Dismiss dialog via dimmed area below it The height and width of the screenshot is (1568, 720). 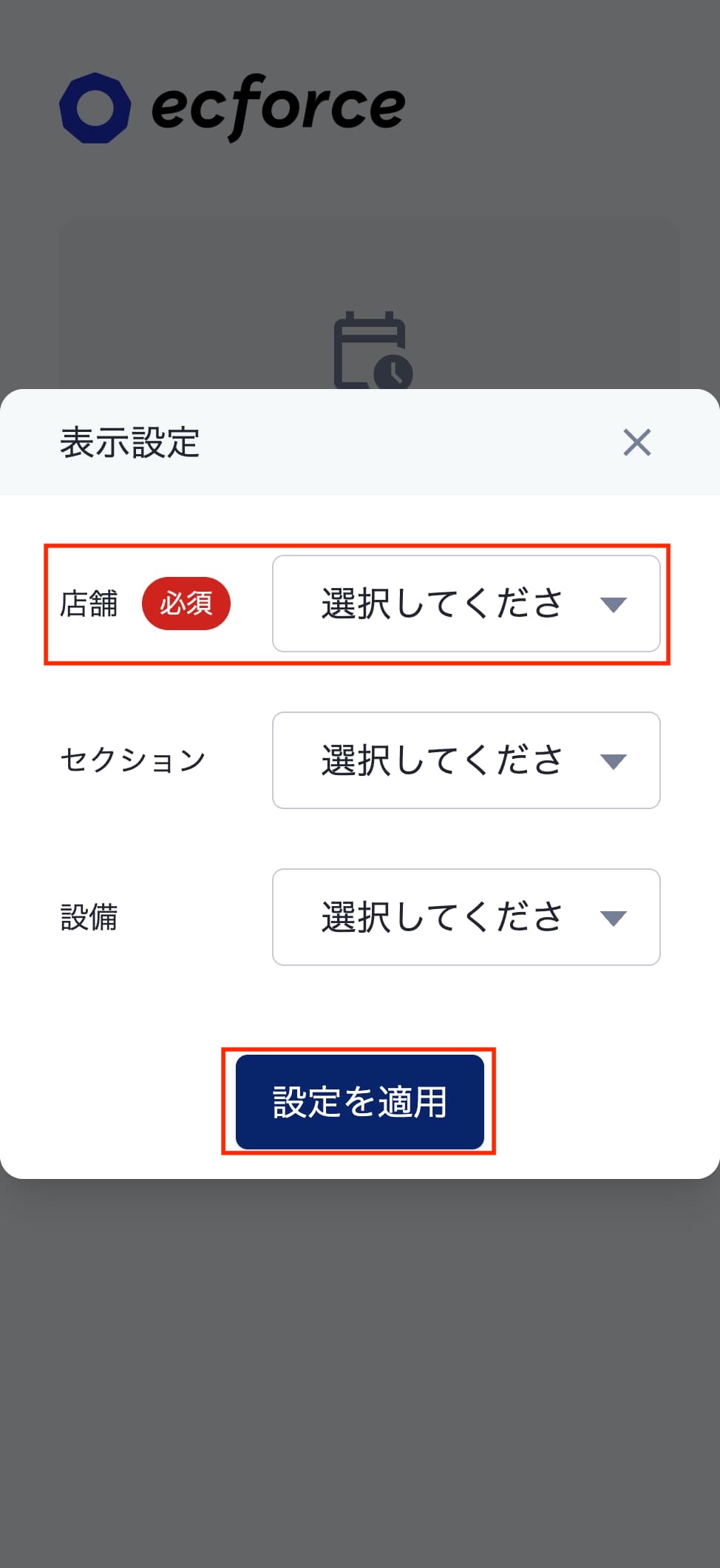360,1368
